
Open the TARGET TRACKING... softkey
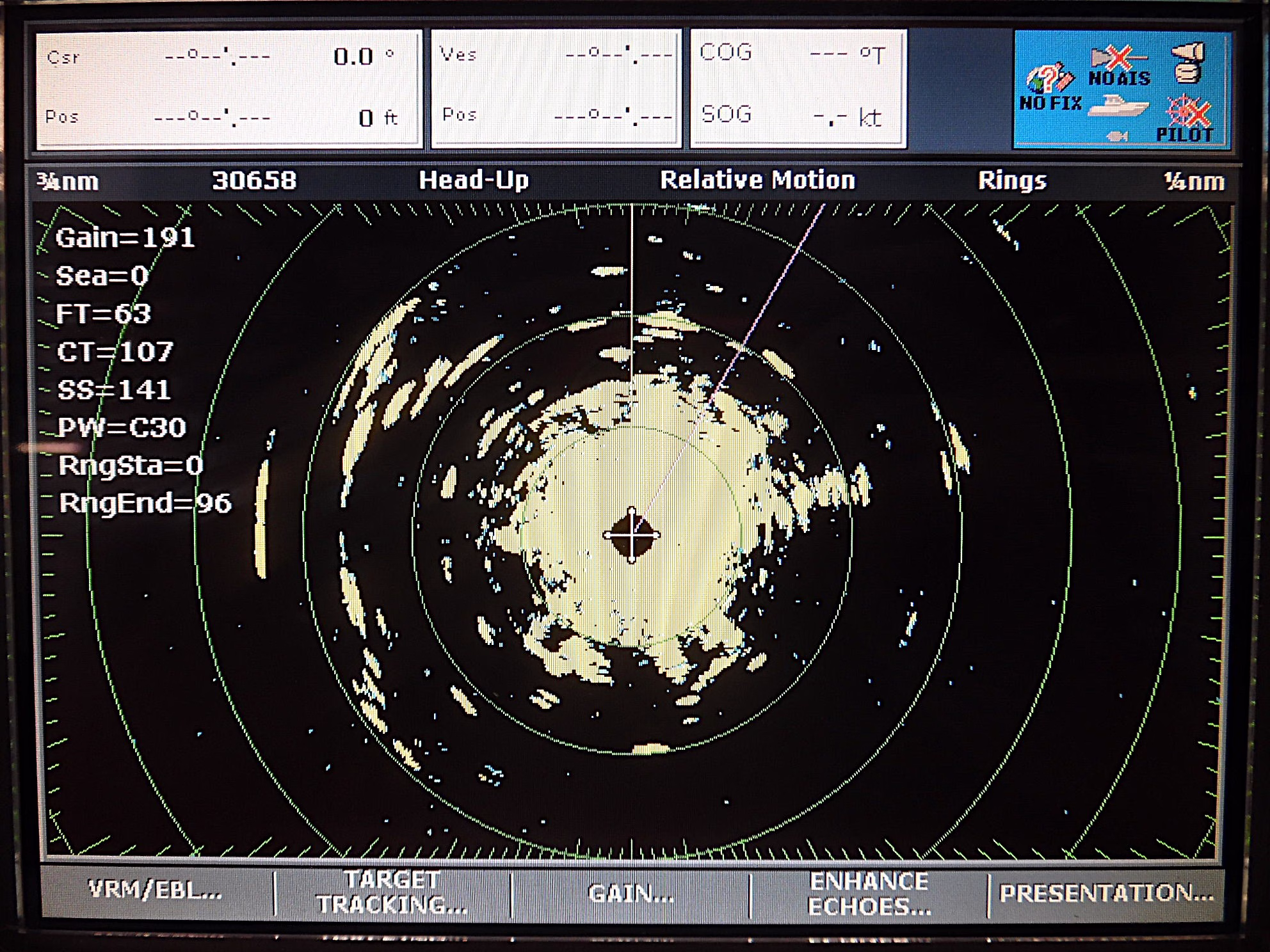(392, 892)
